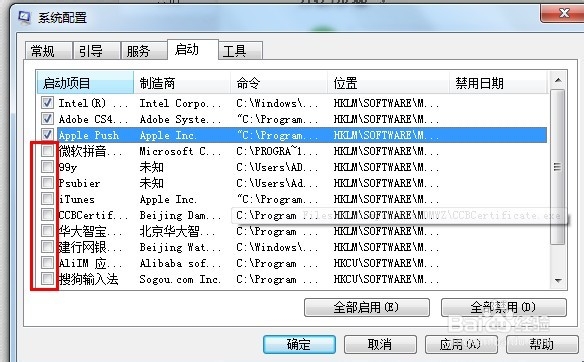Screen dimensions: 584x362
Task: Close the System Configuration window
Action: 563,13
